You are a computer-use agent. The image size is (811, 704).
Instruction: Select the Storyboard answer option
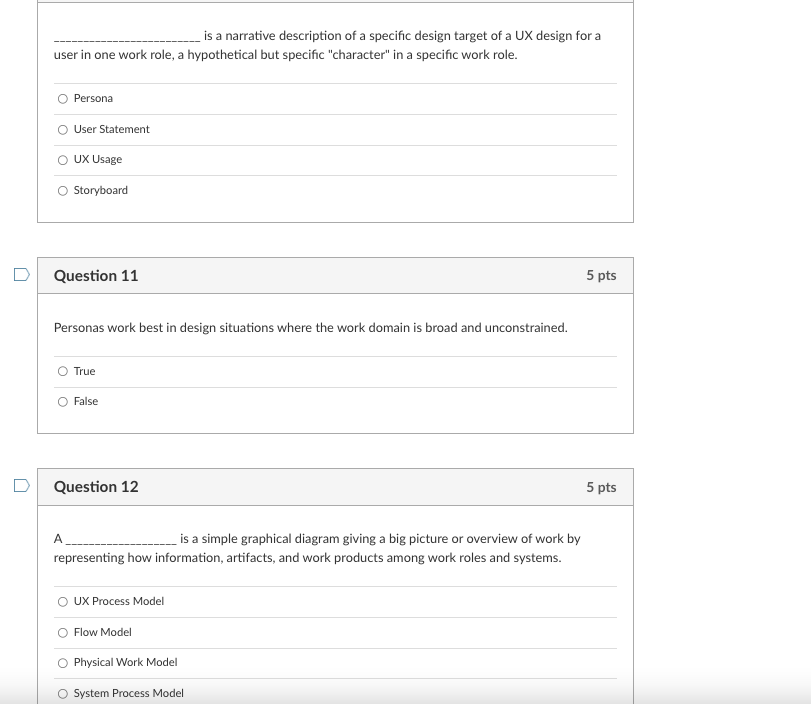62,190
